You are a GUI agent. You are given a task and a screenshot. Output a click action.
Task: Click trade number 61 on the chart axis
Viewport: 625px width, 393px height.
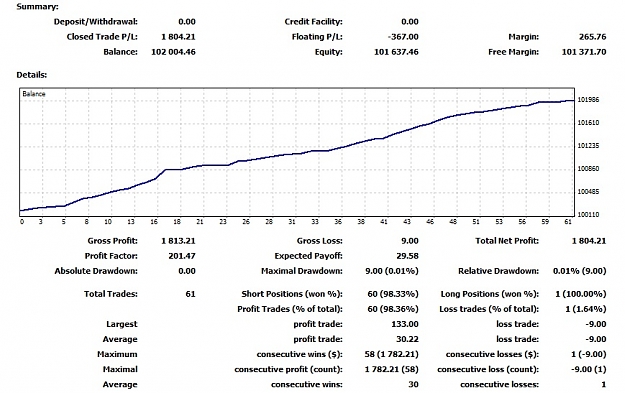(568, 222)
